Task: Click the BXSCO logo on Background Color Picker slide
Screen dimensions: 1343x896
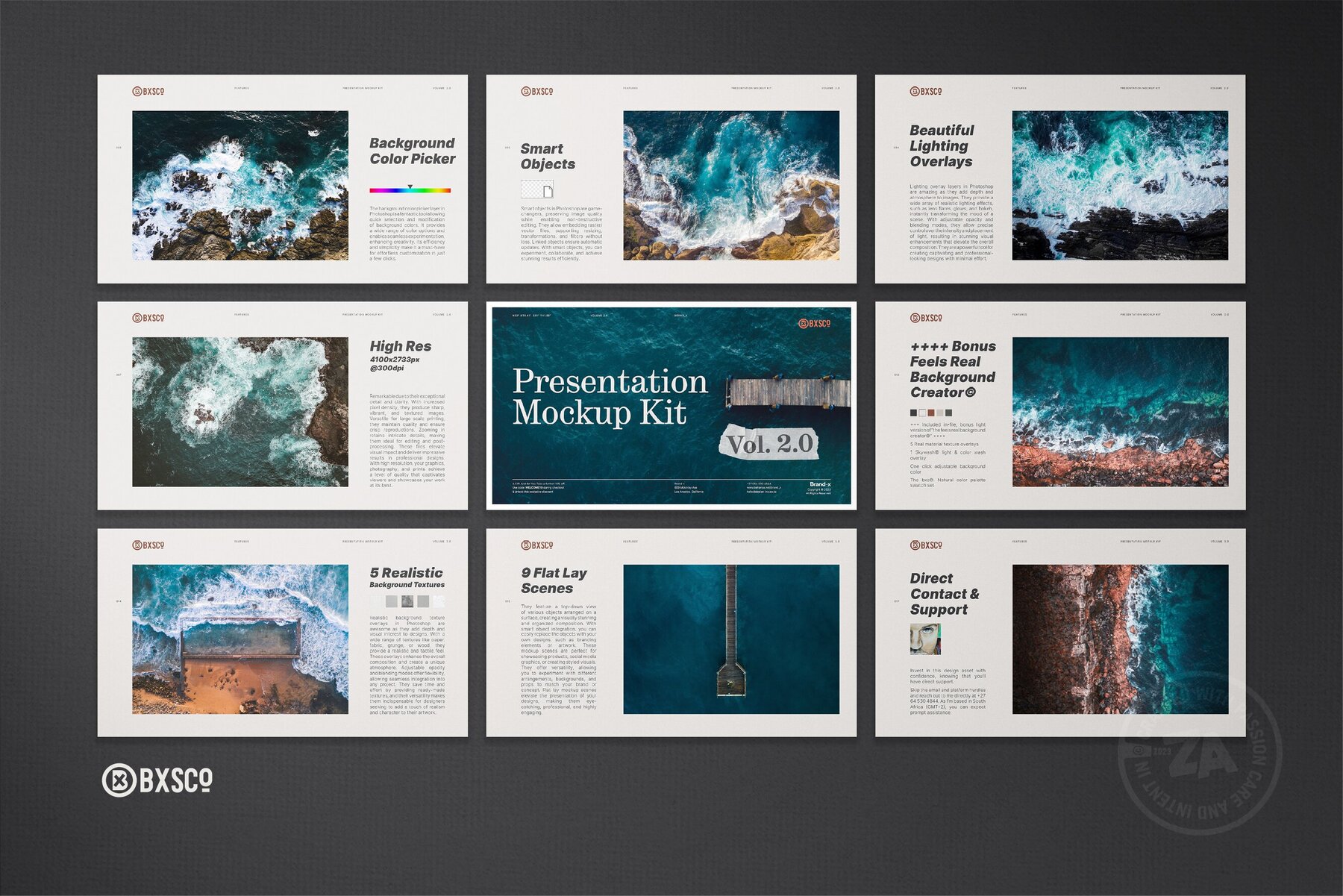Action: (x=149, y=90)
